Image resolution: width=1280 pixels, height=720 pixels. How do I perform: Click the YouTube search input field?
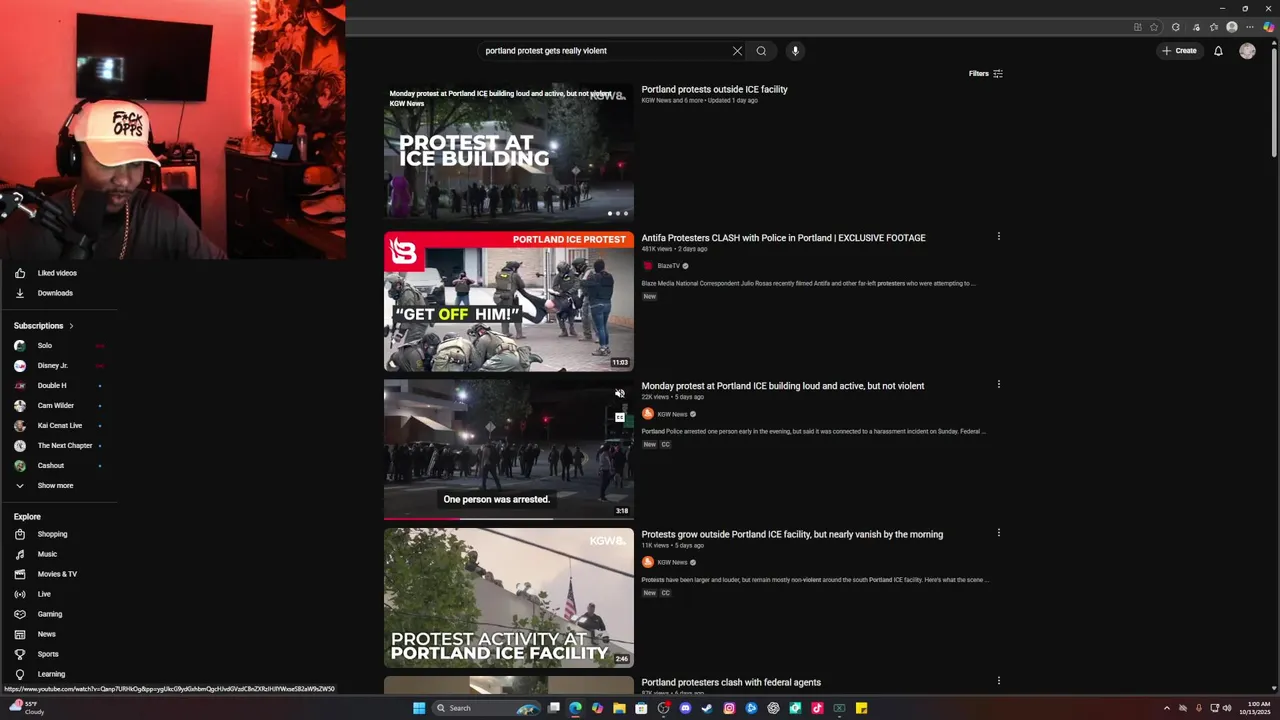605,51
